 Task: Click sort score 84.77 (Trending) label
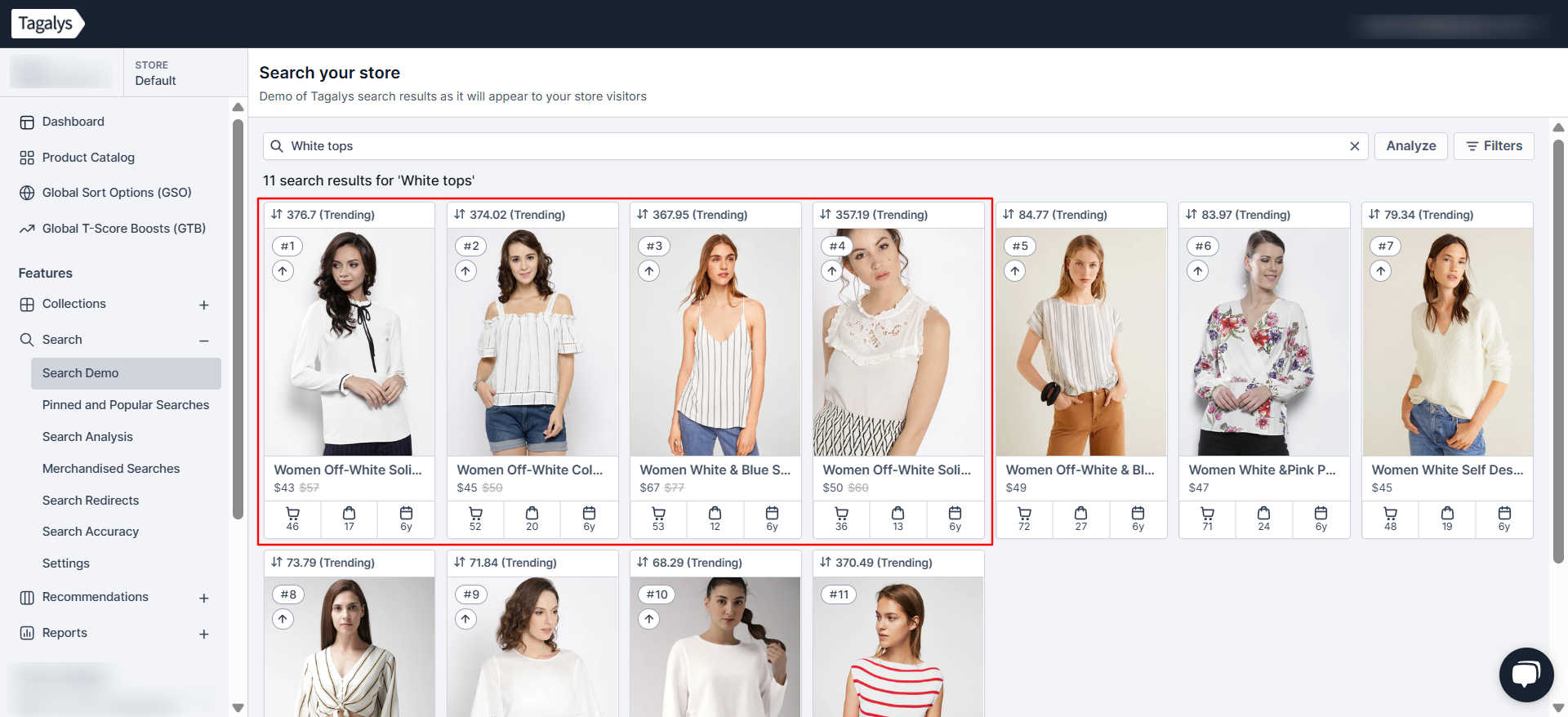[x=1055, y=215]
